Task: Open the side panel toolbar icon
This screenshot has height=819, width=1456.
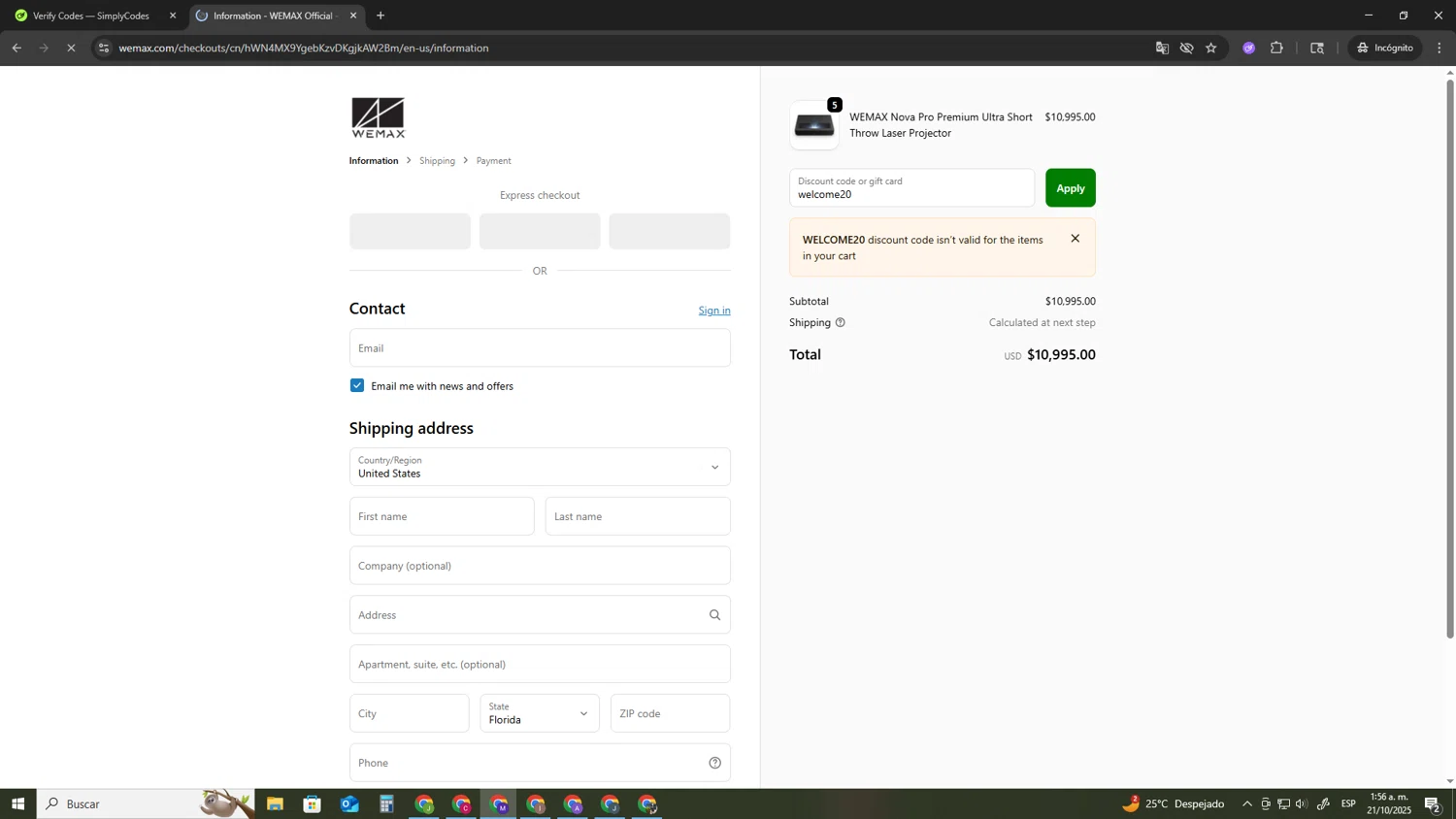Action: point(1317,48)
